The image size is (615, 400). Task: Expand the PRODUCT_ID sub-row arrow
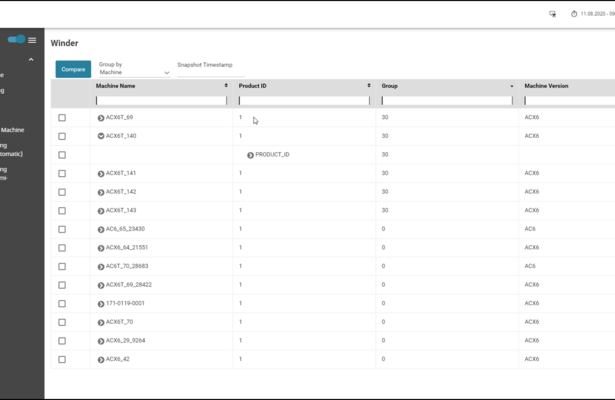click(x=250, y=155)
